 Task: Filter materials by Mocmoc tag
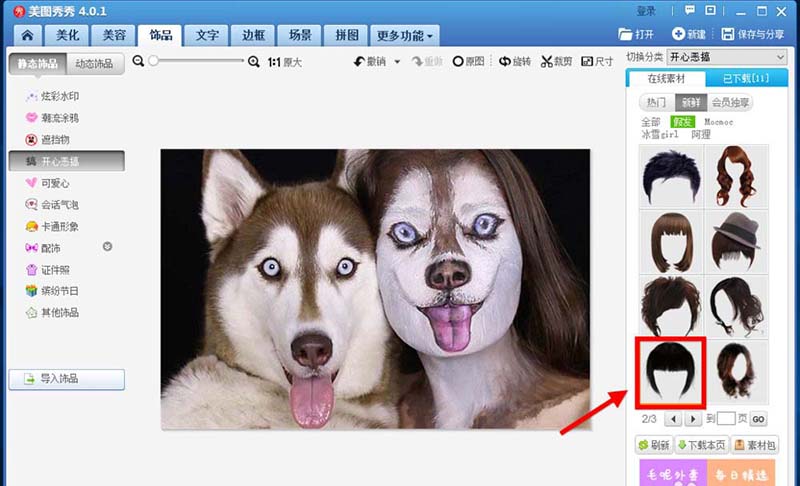click(718, 122)
